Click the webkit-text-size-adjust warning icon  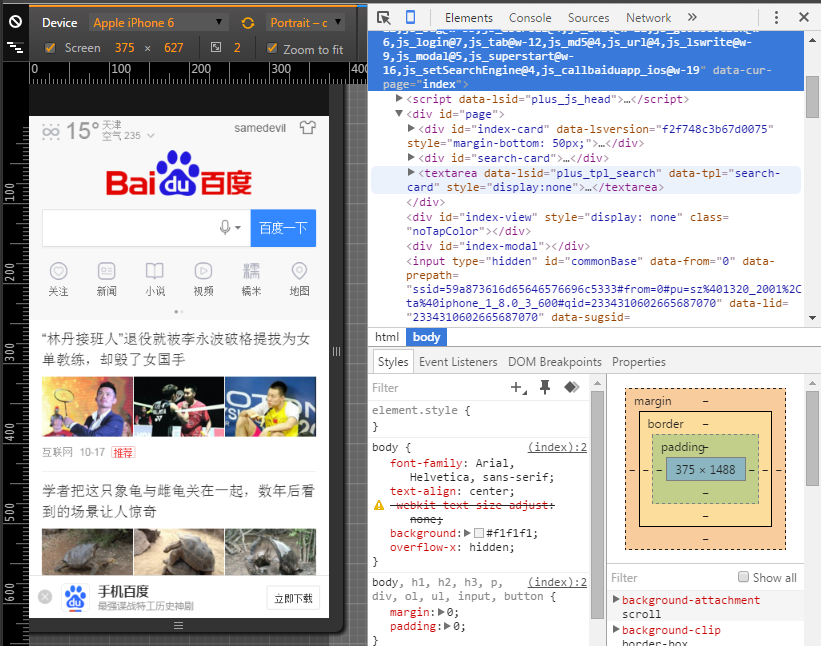379,505
